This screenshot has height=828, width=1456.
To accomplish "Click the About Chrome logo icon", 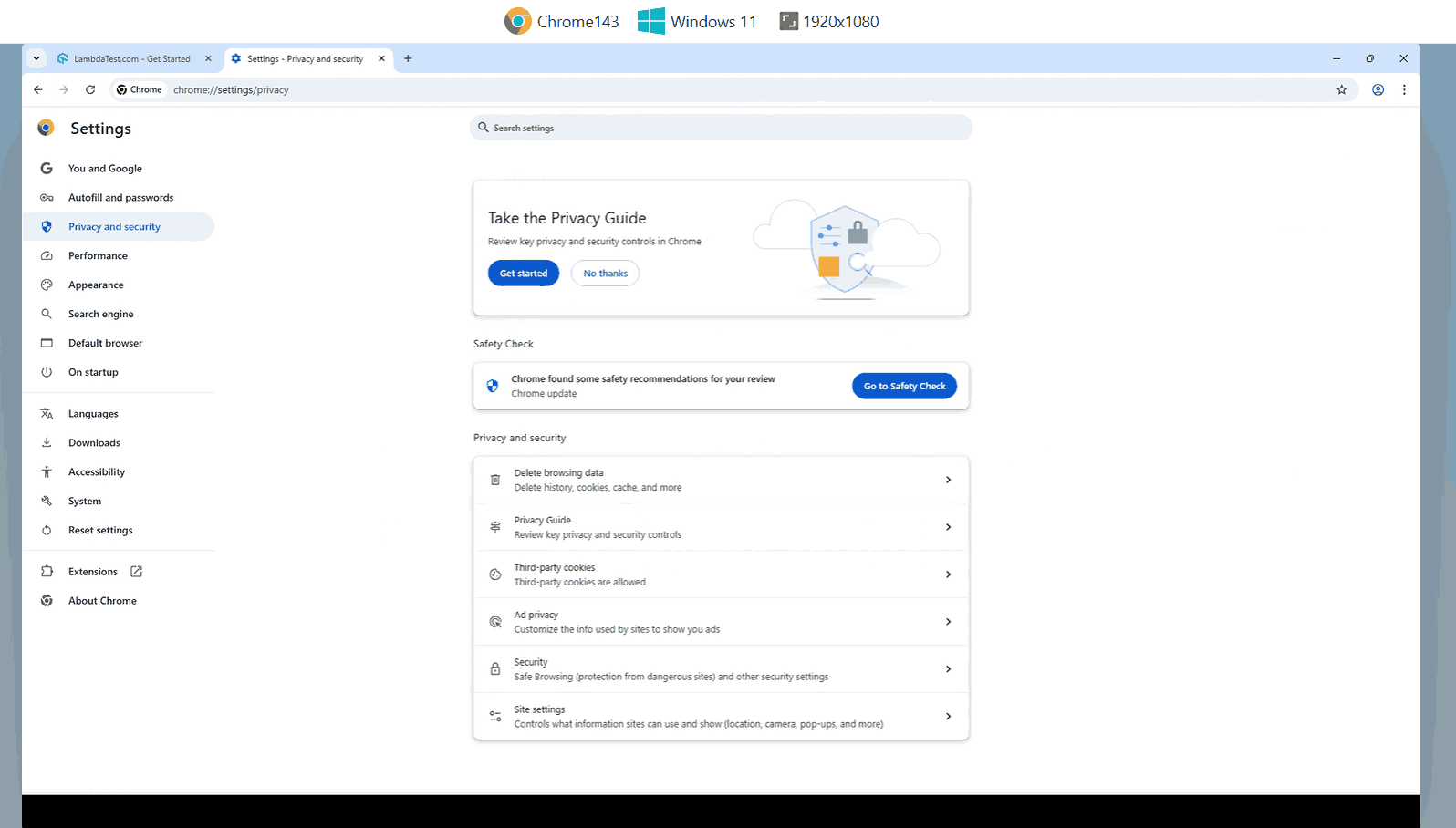I will pyautogui.click(x=47, y=601).
